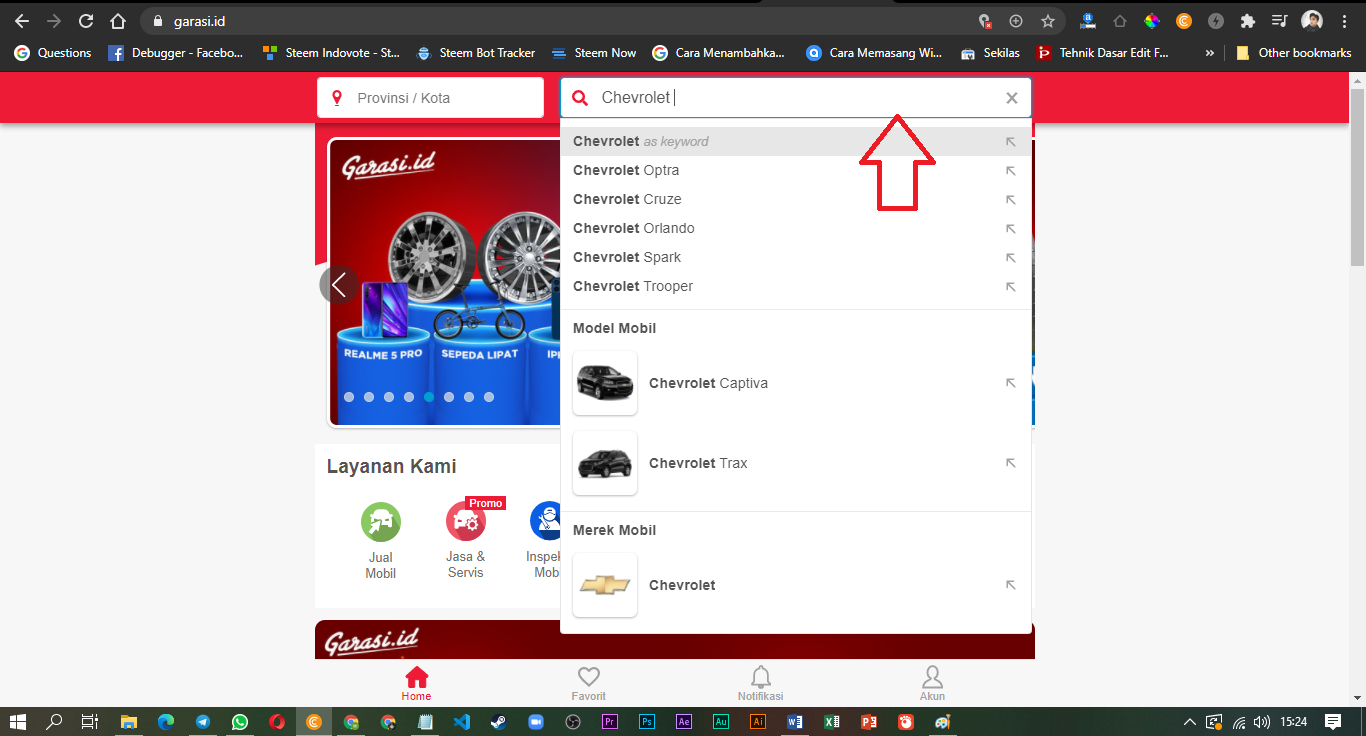1366x736 pixels.
Task: Choose the Chevrolet Orlando suggestion
Action: (795, 228)
